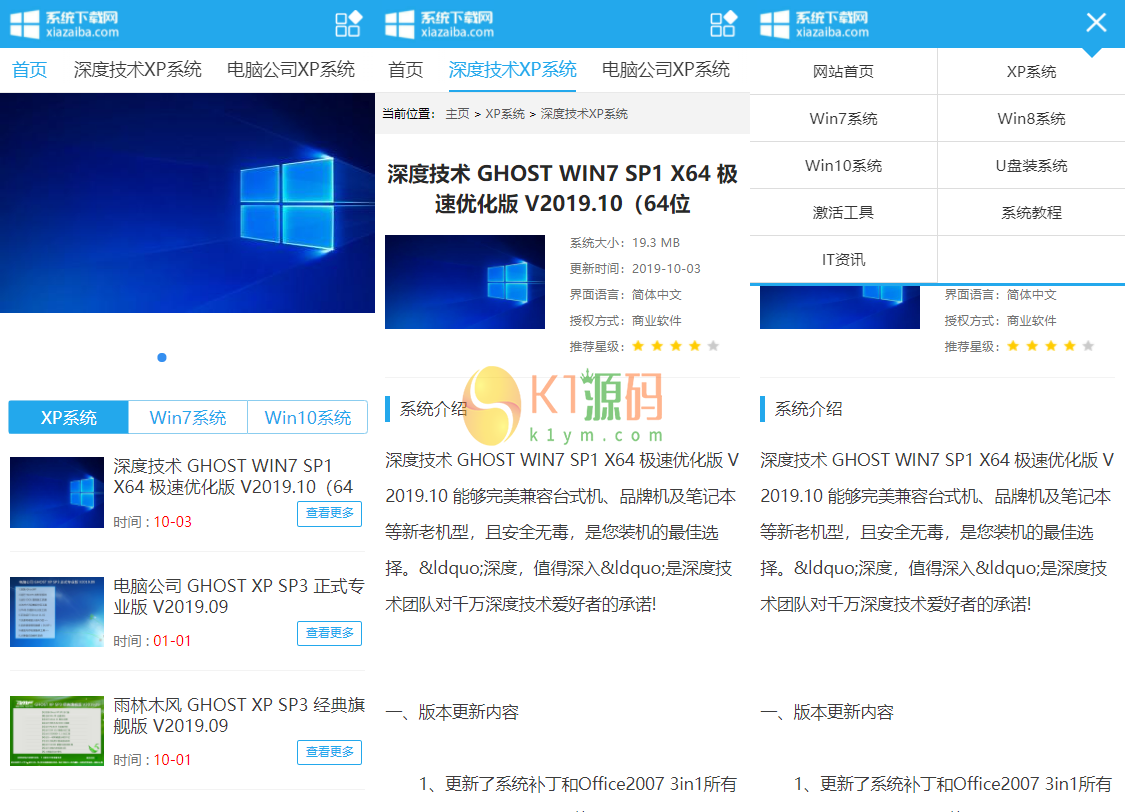Select Win7系统 in the navigation menu

(x=843, y=118)
